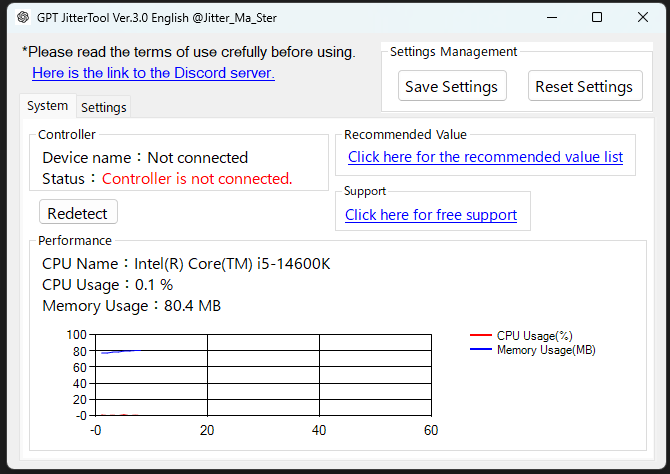Click the CPU Name Intel Core i5-14600K label
The width and height of the screenshot is (670, 474).
[x=186, y=264]
